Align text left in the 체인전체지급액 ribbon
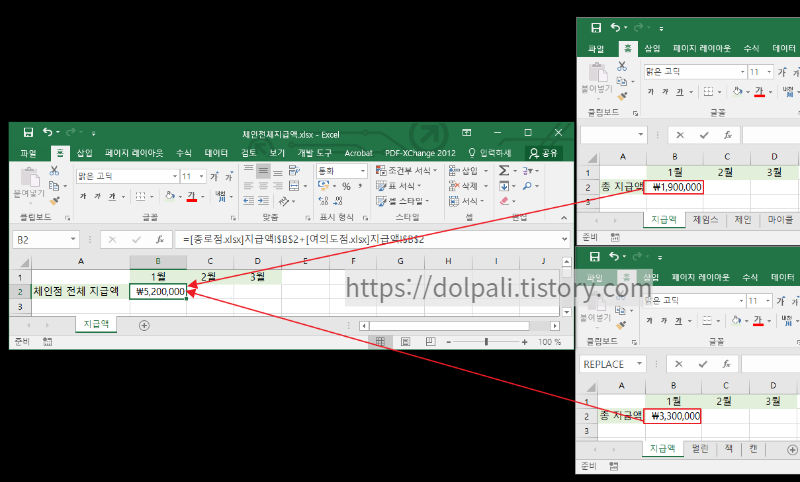Viewport: 800px width, 482px height. click(248, 186)
